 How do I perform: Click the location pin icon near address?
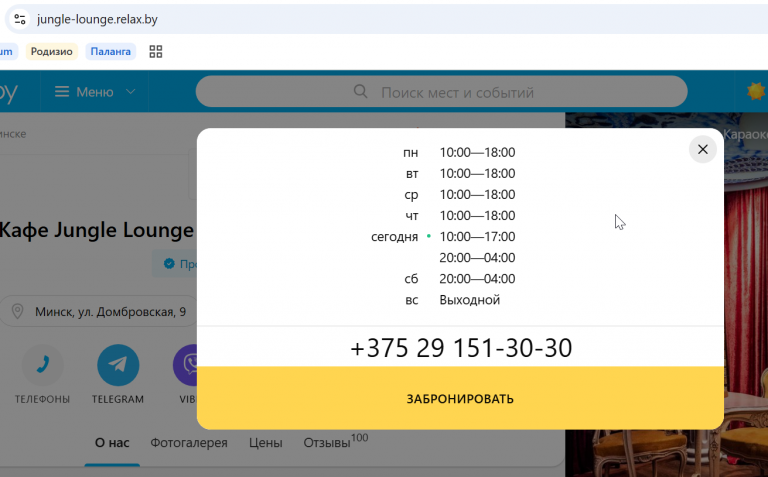tap(18, 311)
